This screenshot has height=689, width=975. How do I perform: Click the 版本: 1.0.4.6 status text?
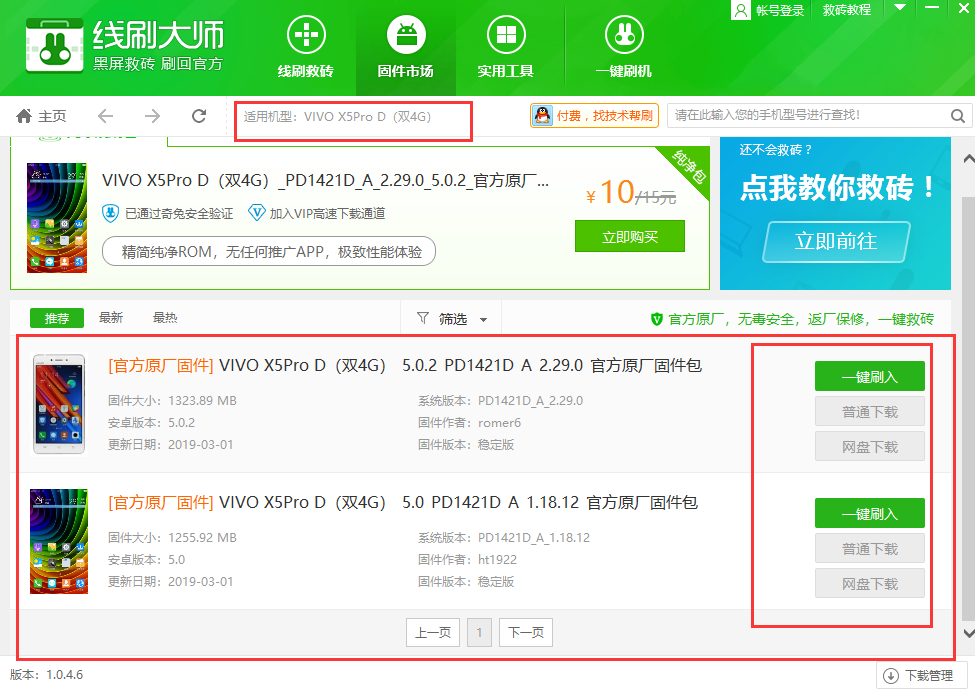click(x=47, y=675)
